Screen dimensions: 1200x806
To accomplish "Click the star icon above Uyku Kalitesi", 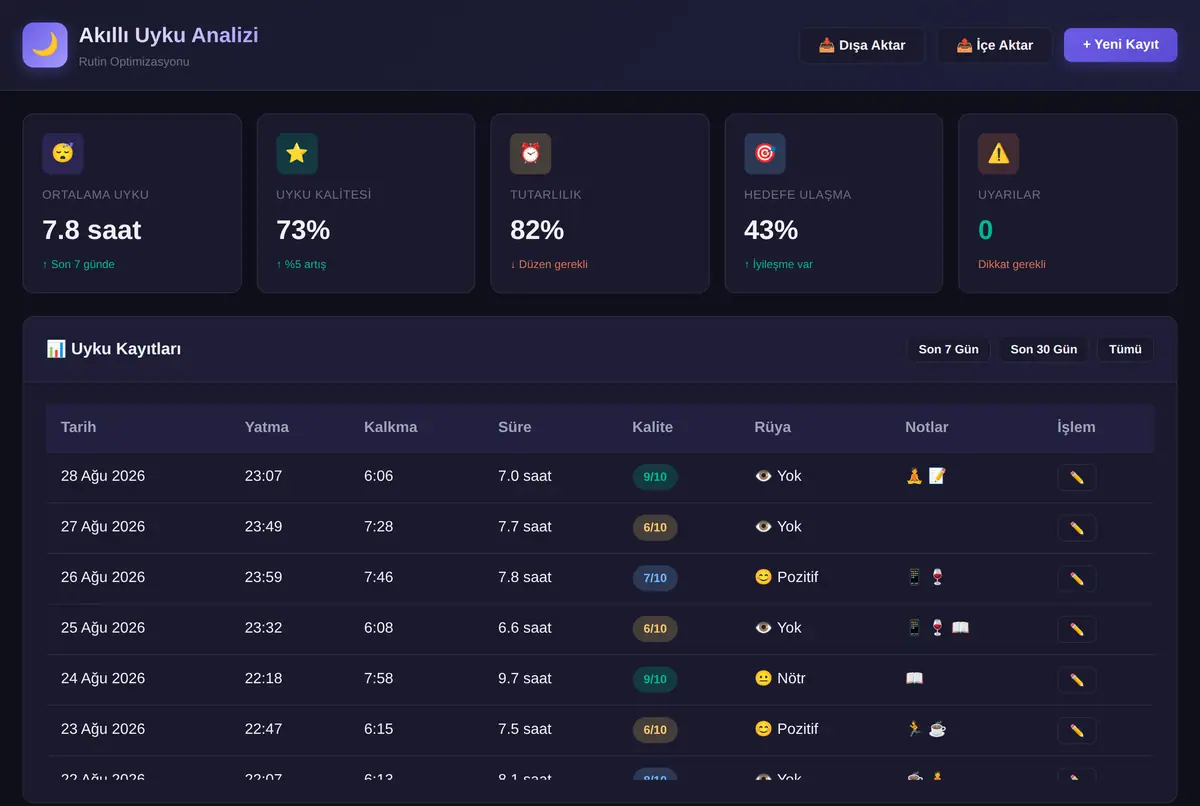I will tap(297, 154).
